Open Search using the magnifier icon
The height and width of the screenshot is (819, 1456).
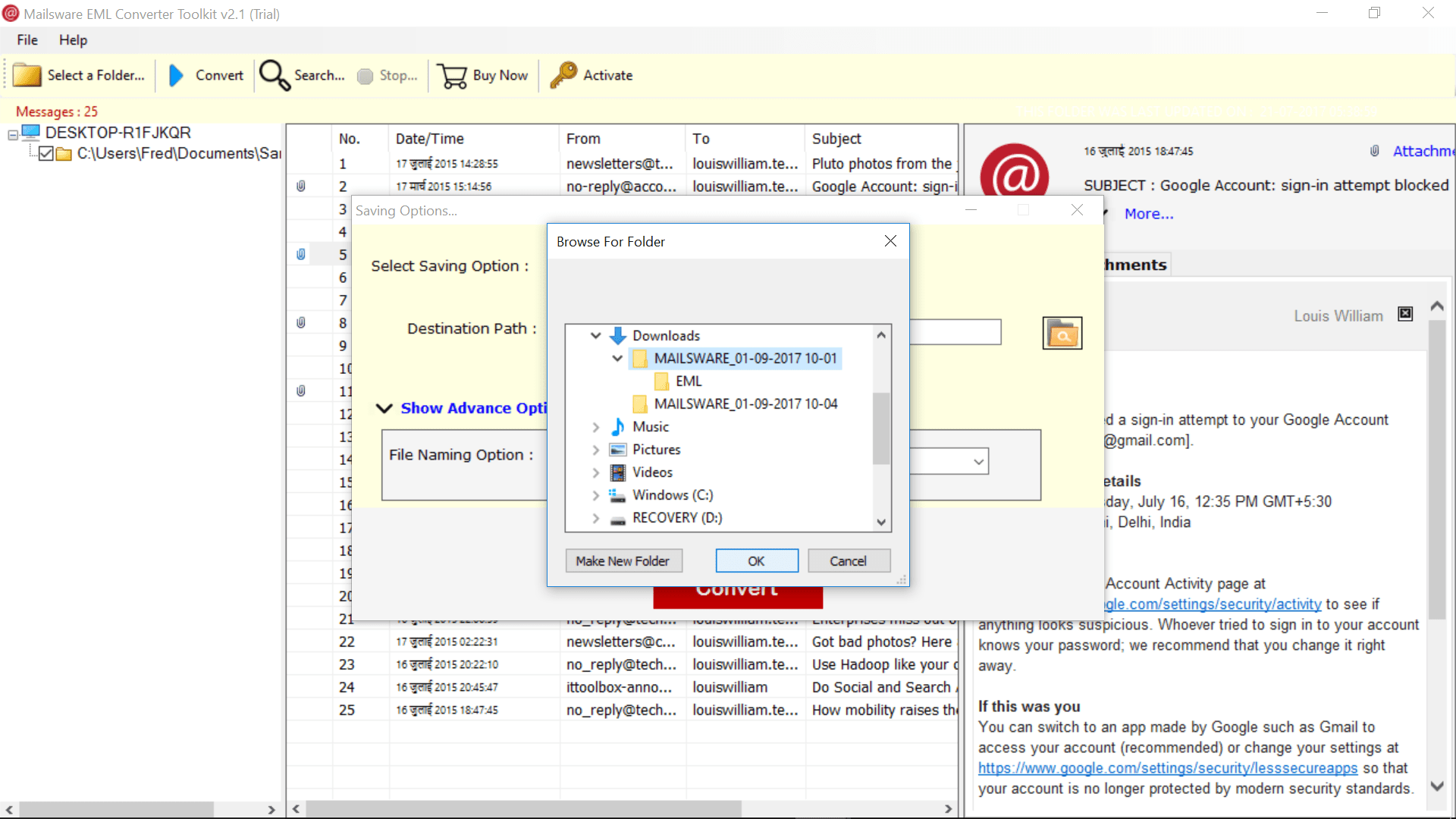pyautogui.click(x=274, y=75)
